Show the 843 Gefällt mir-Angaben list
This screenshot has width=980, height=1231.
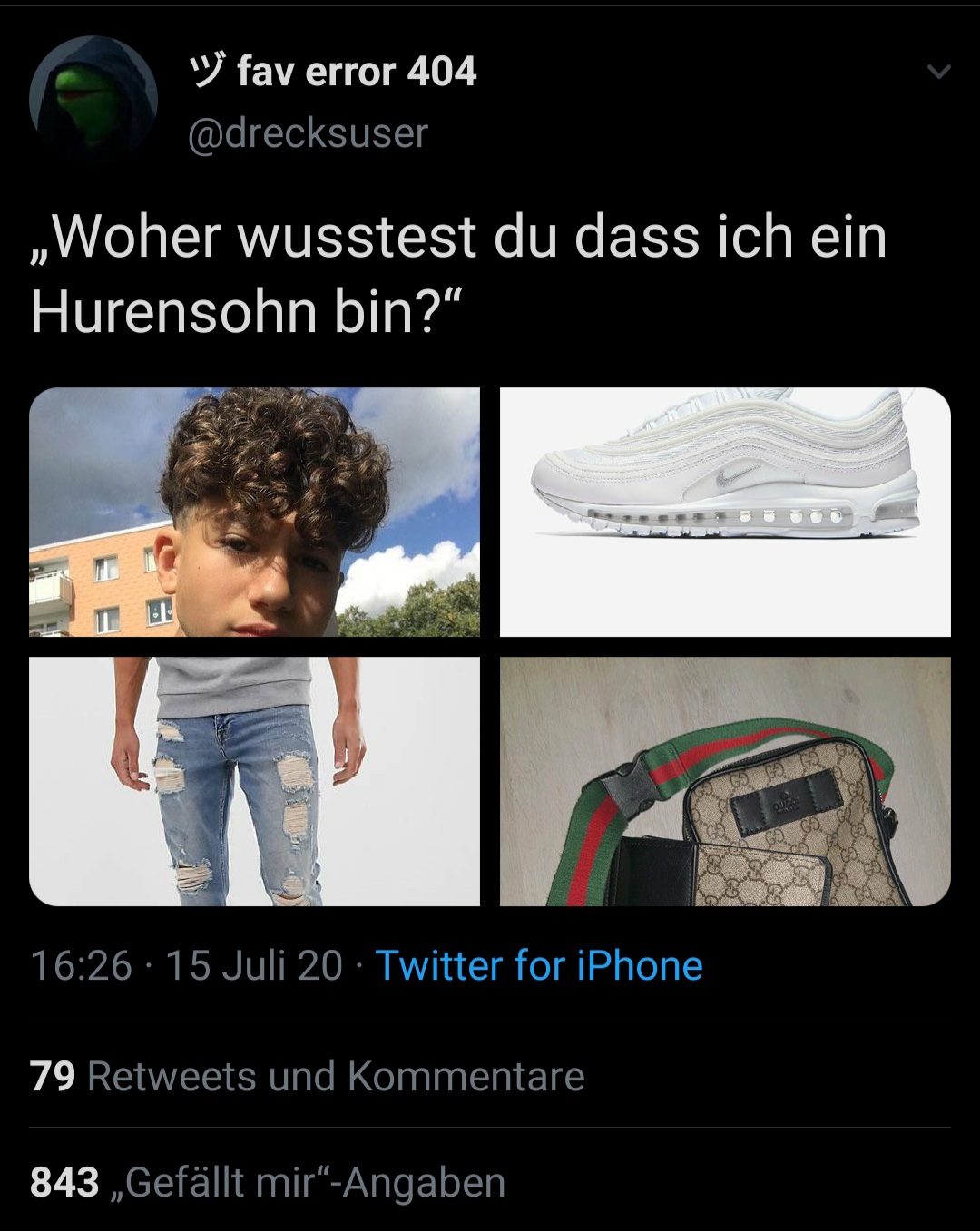tap(268, 1183)
